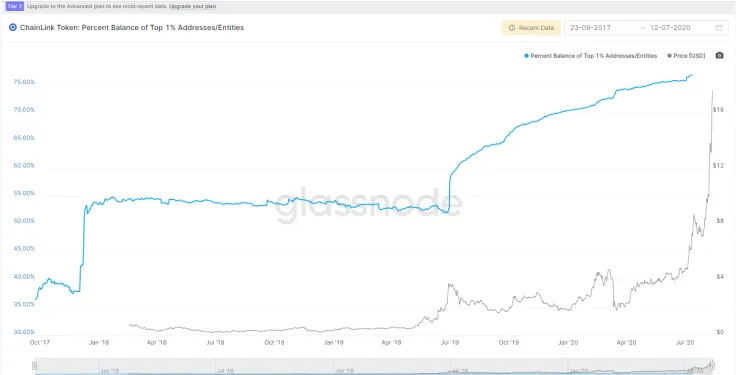
Task: Click the left range slider handle
Action: 34,366
